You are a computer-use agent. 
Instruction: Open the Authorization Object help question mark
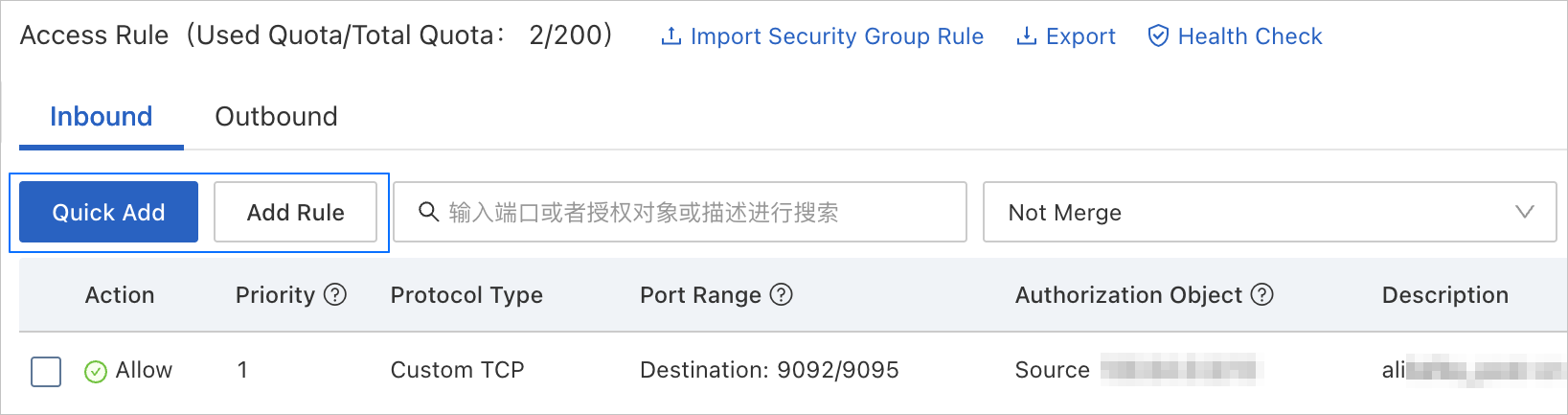[1262, 295]
